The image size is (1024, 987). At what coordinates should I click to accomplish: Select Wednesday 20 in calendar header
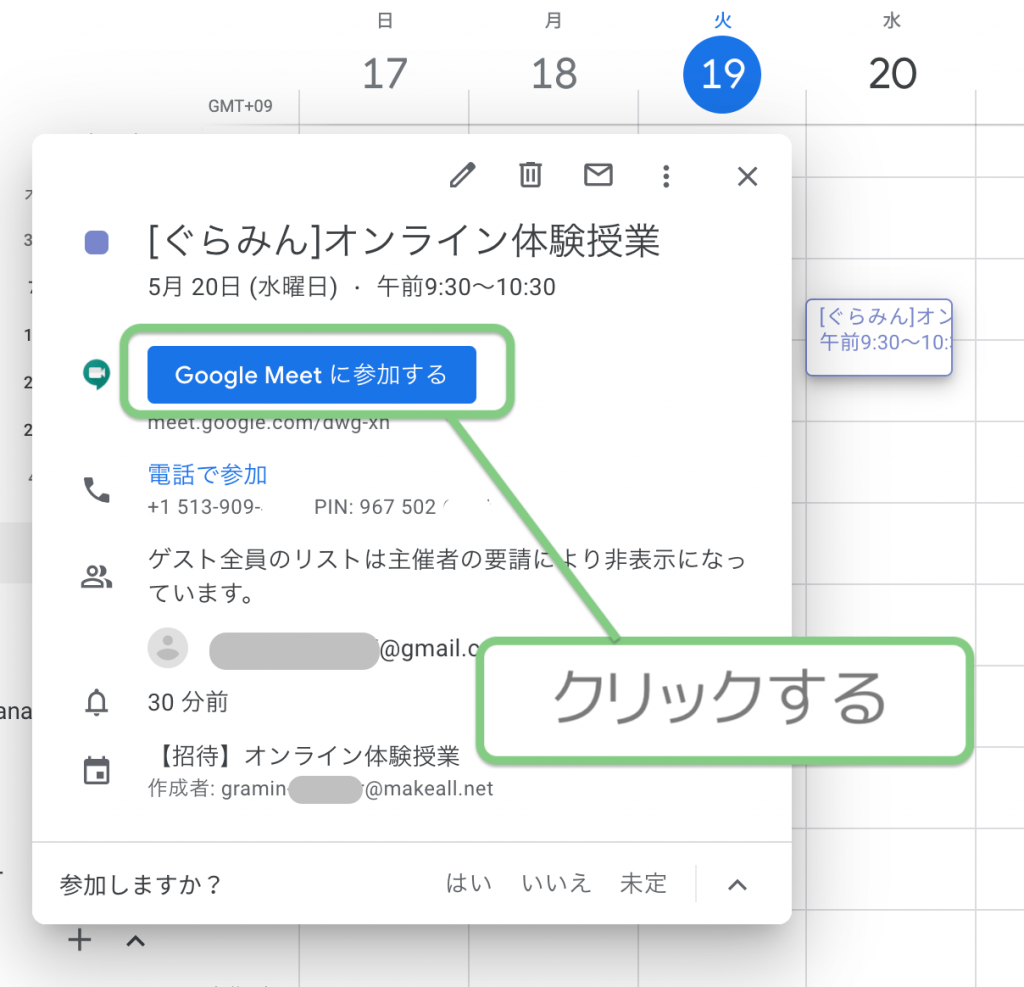892,73
